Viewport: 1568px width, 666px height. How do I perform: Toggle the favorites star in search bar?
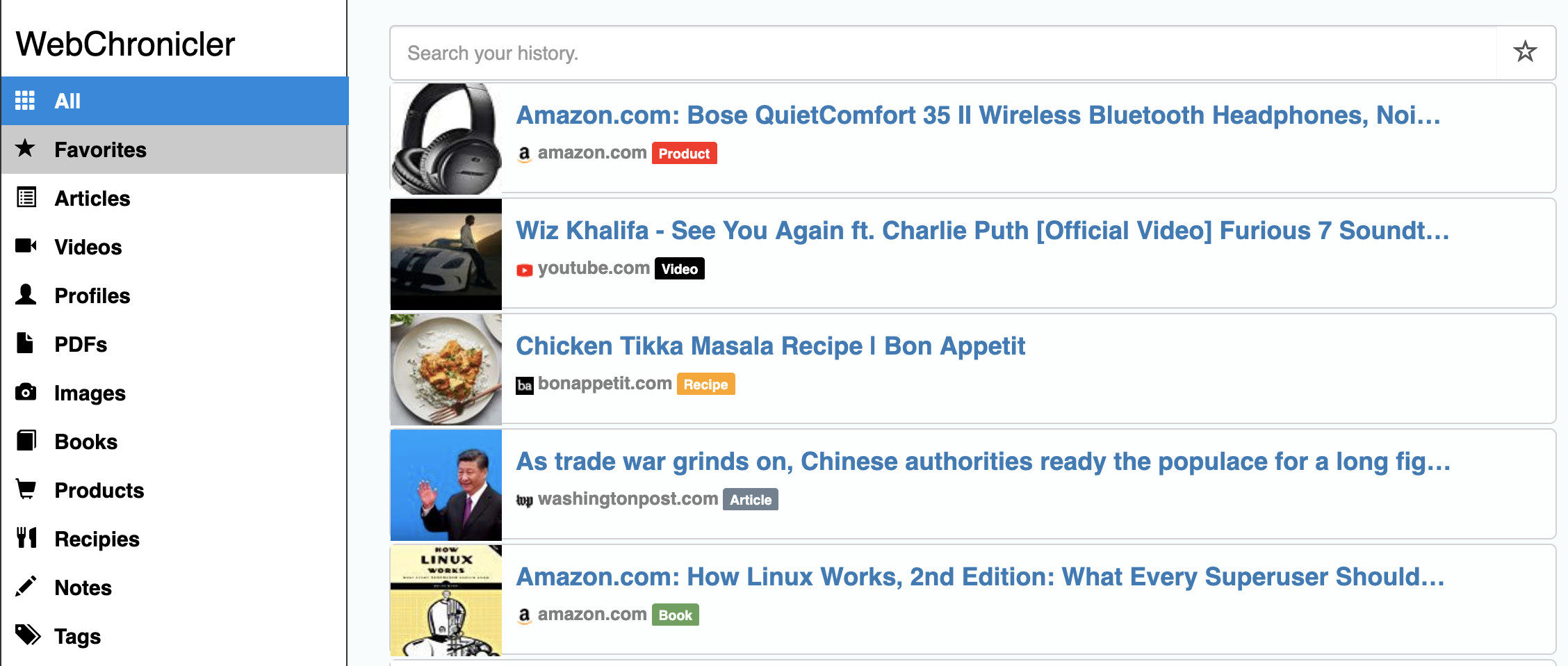click(x=1525, y=52)
